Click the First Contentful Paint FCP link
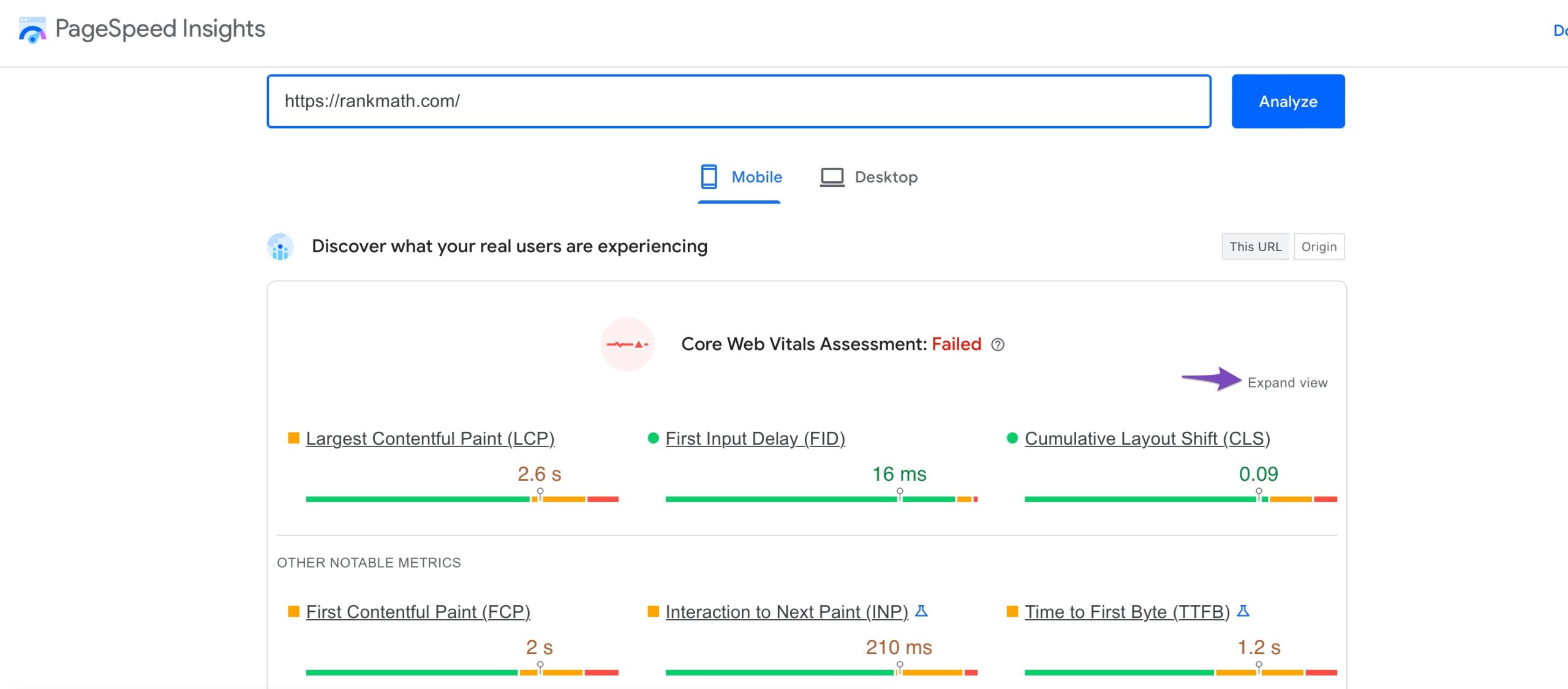This screenshot has height=689, width=1568. (x=419, y=611)
